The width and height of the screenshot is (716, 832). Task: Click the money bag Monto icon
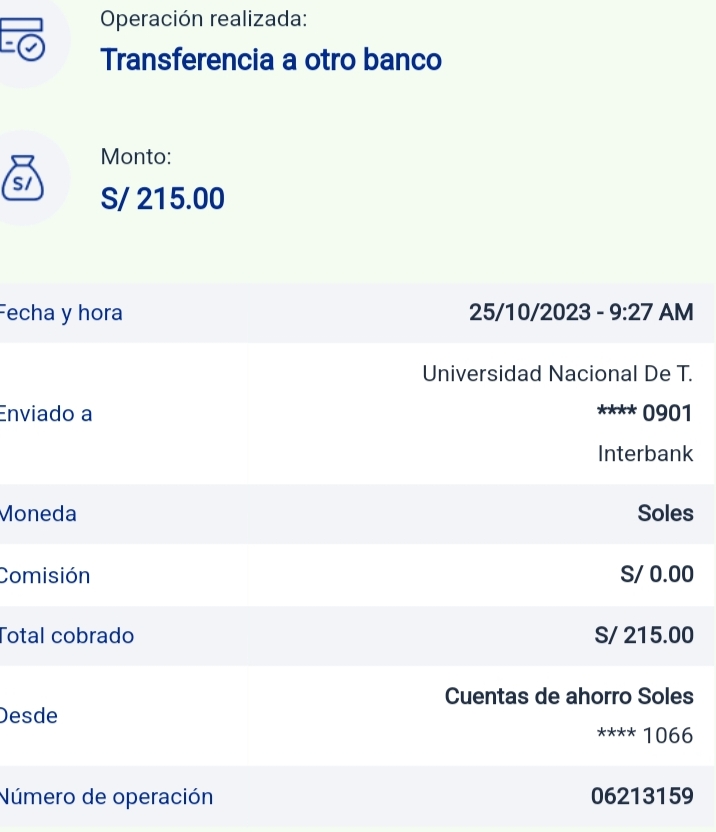[x=22, y=178]
